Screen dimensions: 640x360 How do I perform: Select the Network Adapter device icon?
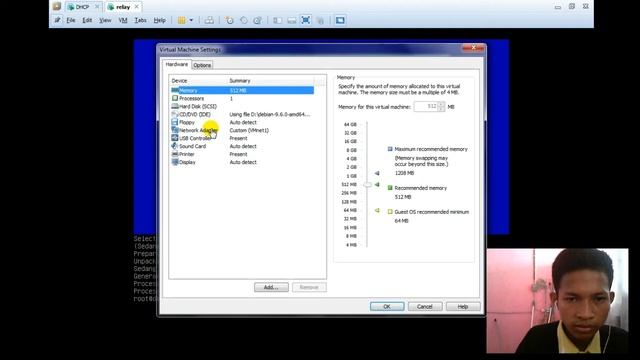click(x=175, y=130)
